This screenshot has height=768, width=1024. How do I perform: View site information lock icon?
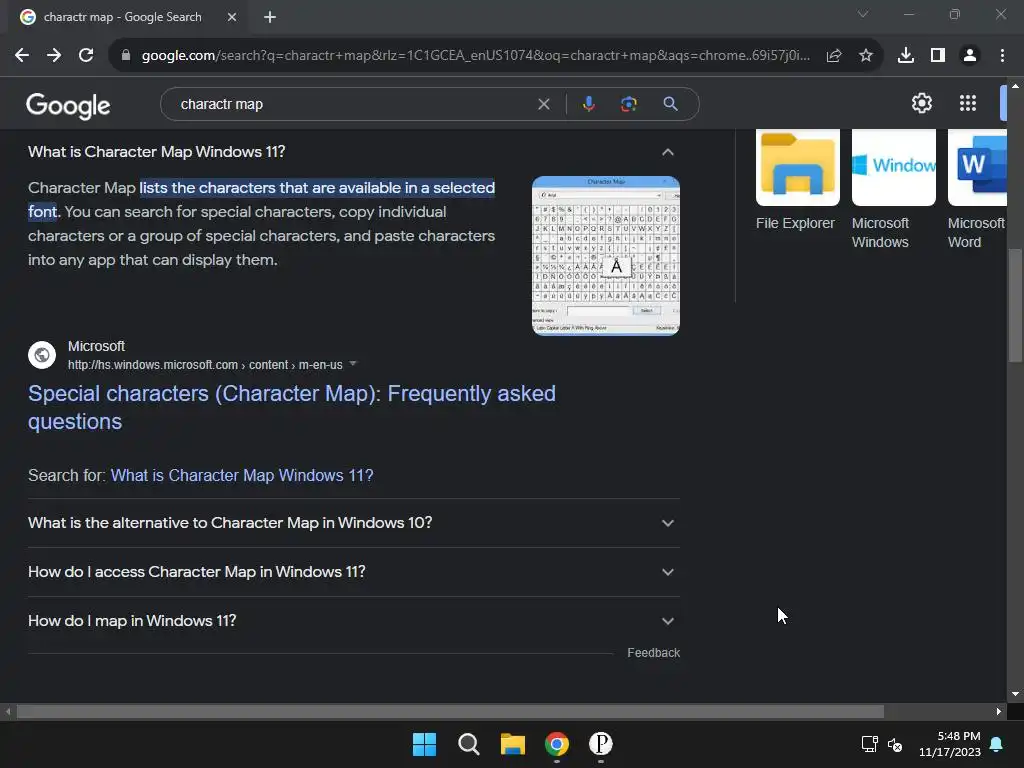[126, 56]
